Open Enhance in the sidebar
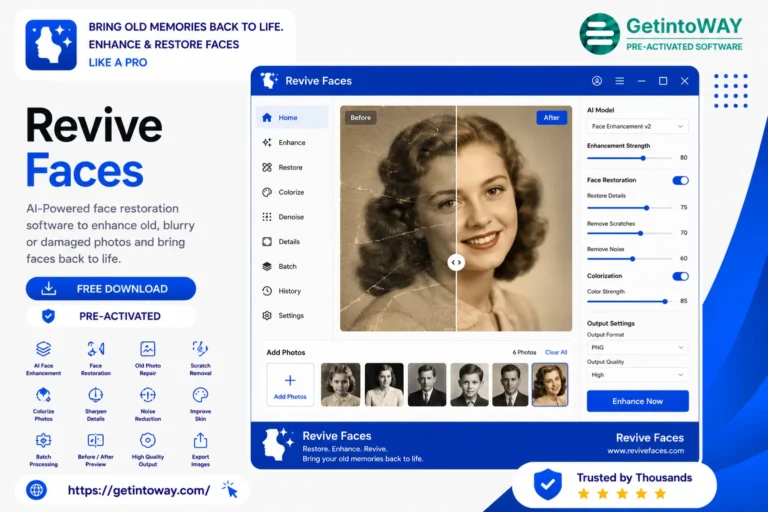 [x=292, y=143]
